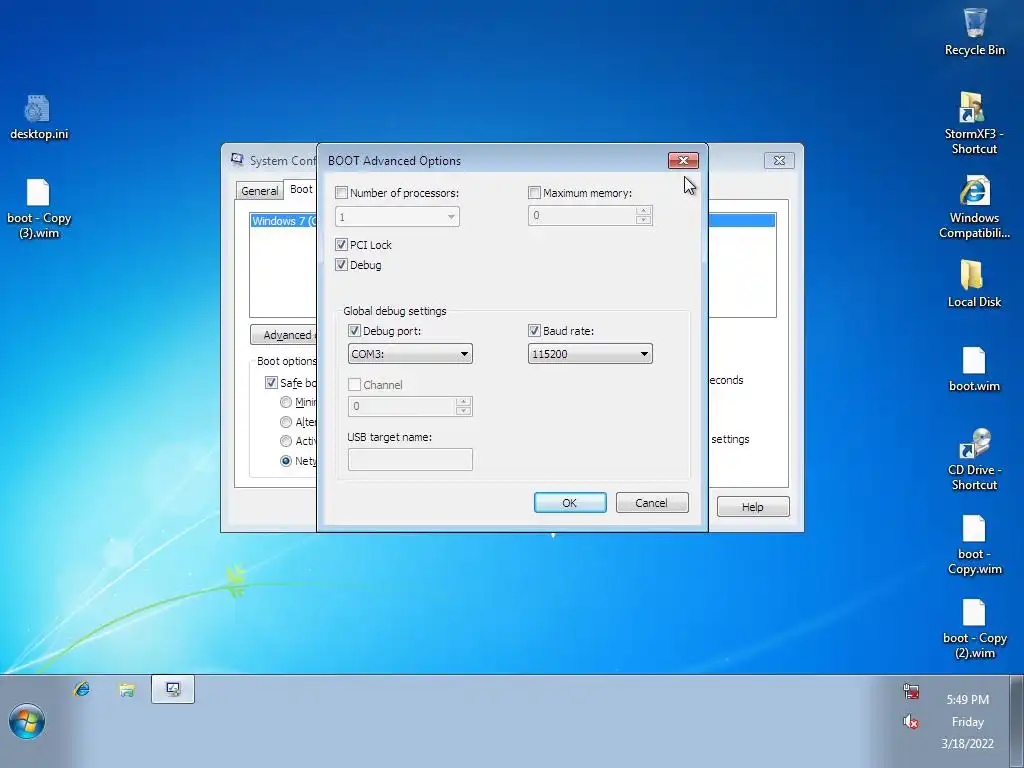Select the StormXF3 shortcut icon

974,123
